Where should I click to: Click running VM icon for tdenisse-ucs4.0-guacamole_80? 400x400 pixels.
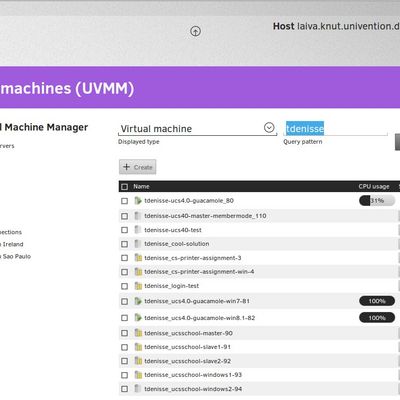click(138, 200)
